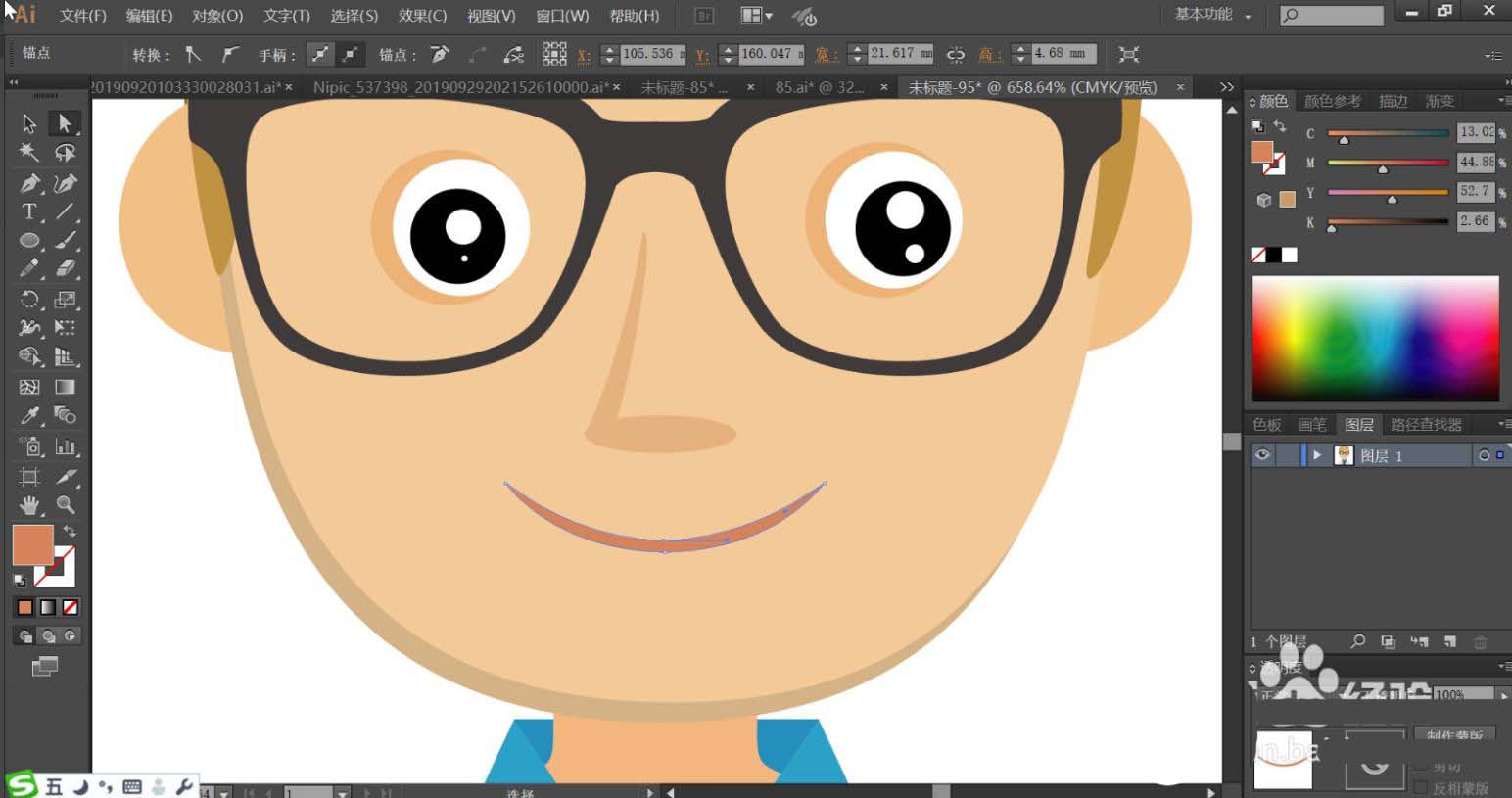Click inside the CMYK color spectrum
The height and width of the screenshot is (798, 1512).
[1375, 338]
